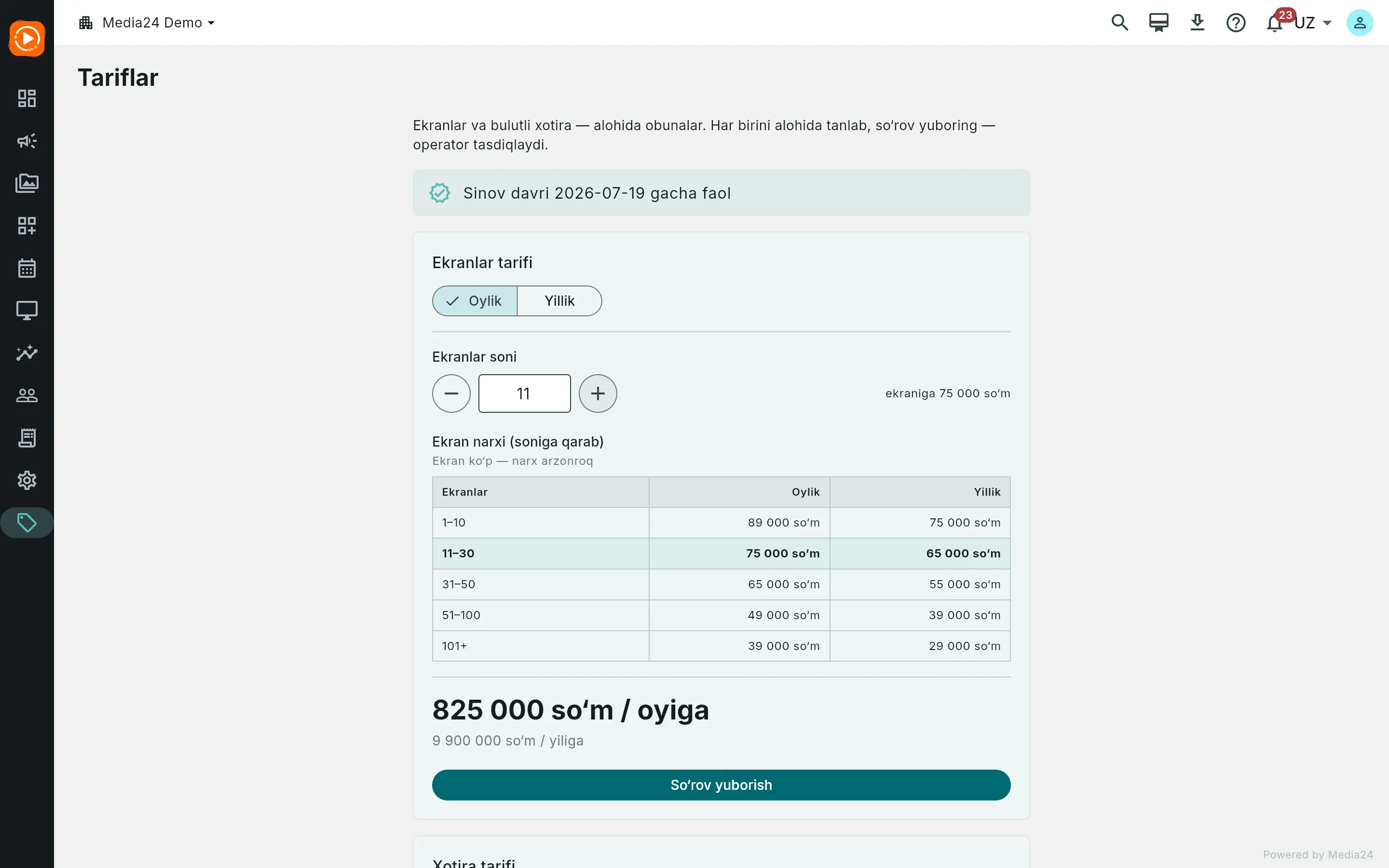This screenshot has width=1389, height=868.
Task: Select the tariffs tag icon
Action: [x=27, y=522]
